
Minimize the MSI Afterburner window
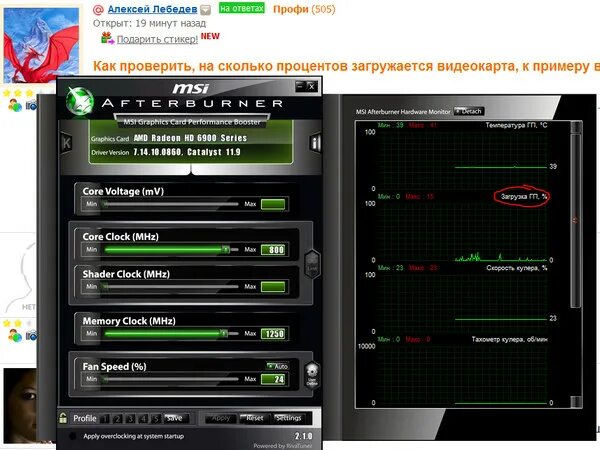(300, 86)
